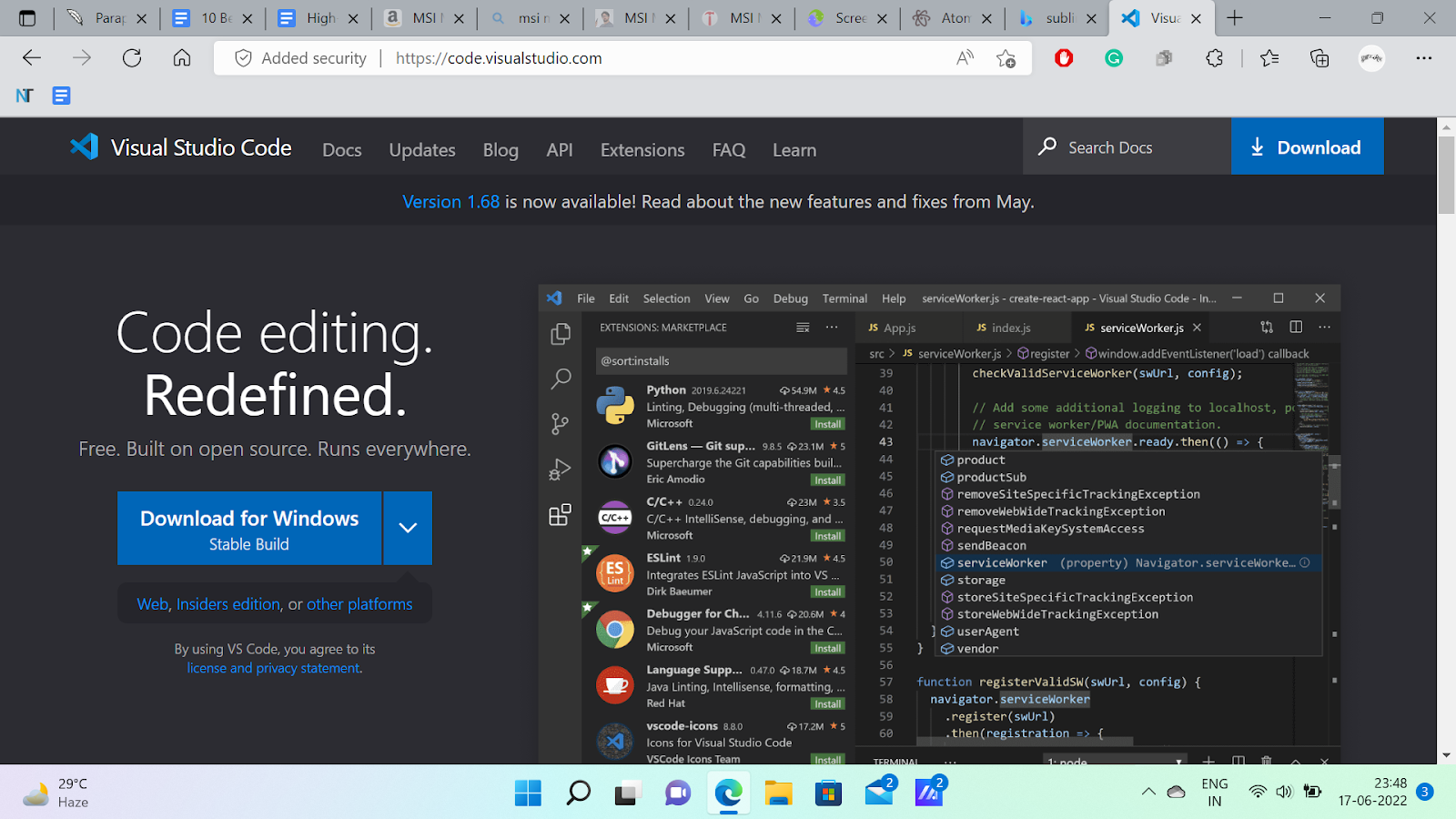Open the FAQ page in the site navigation

click(729, 150)
